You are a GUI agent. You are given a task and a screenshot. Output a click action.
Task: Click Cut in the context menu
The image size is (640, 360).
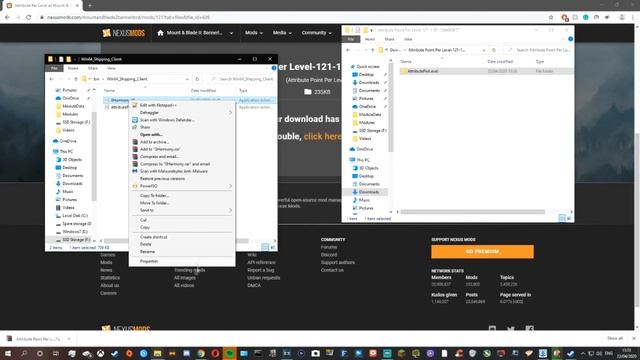point(143,220)
